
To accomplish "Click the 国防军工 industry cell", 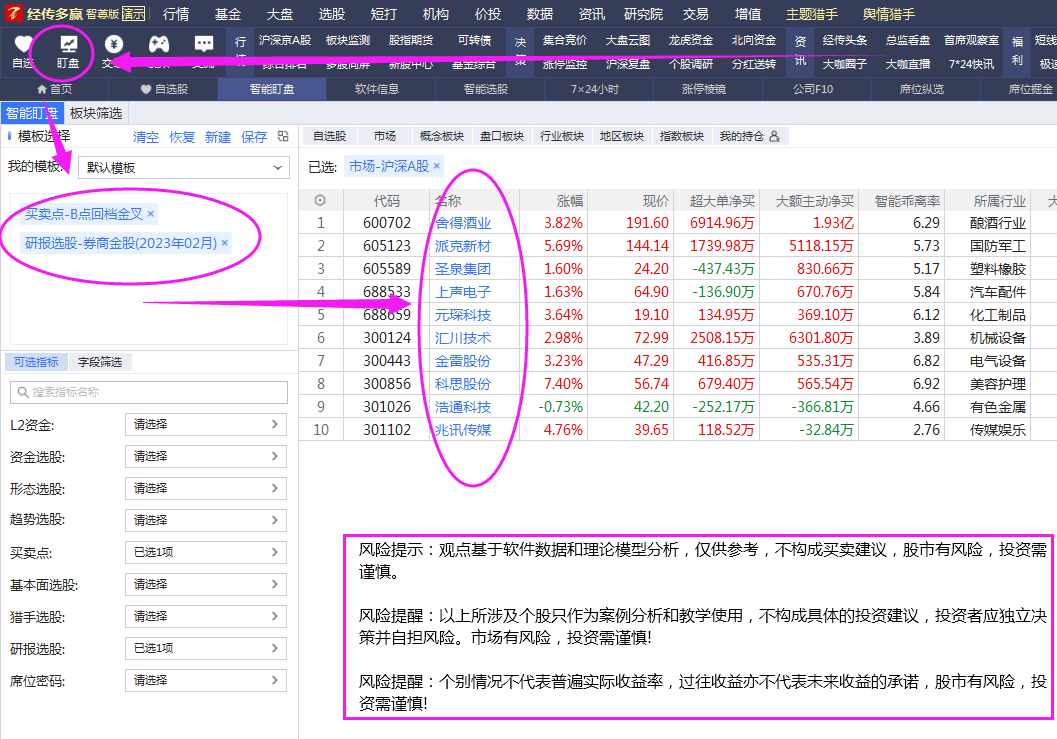I will tap(998, 246).
